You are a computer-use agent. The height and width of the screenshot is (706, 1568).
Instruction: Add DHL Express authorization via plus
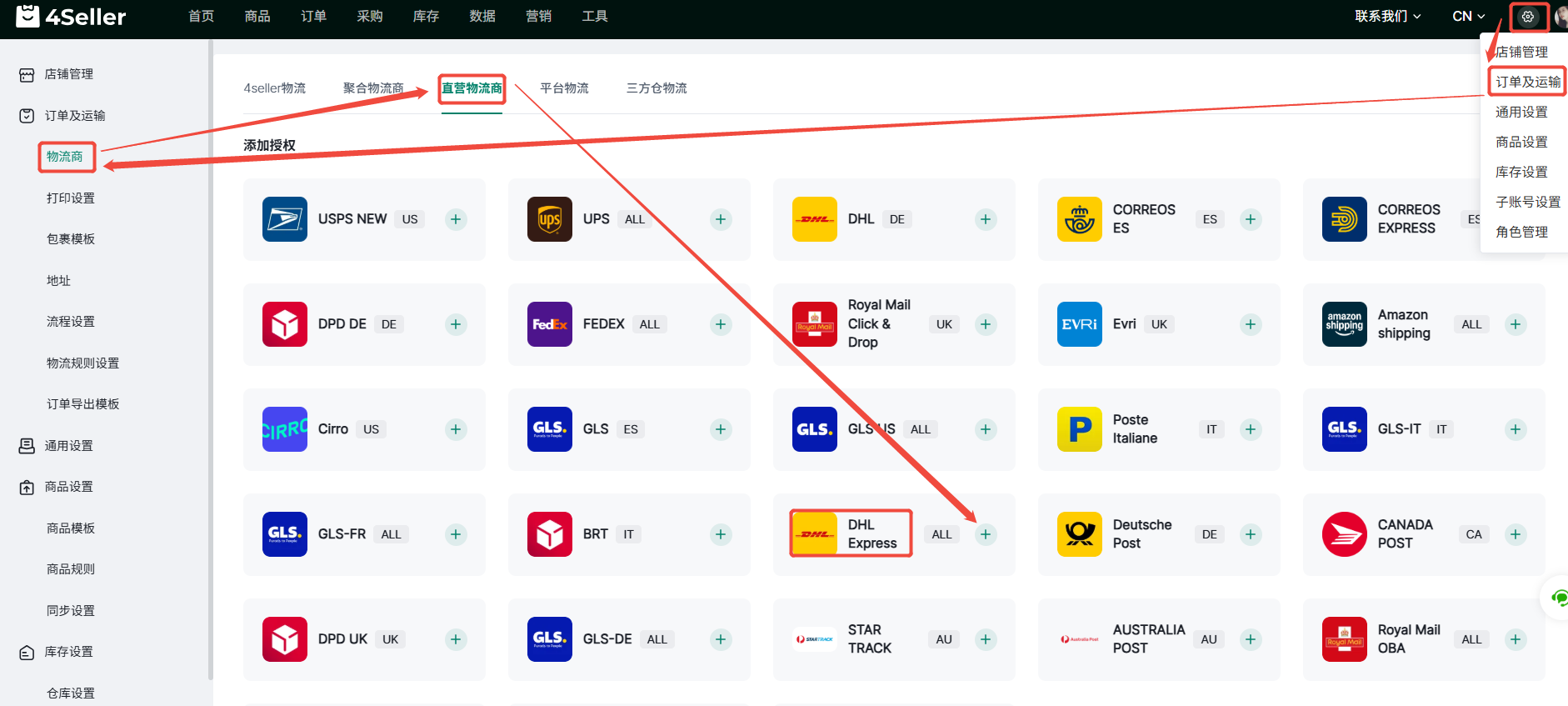[x=986, y=534]
